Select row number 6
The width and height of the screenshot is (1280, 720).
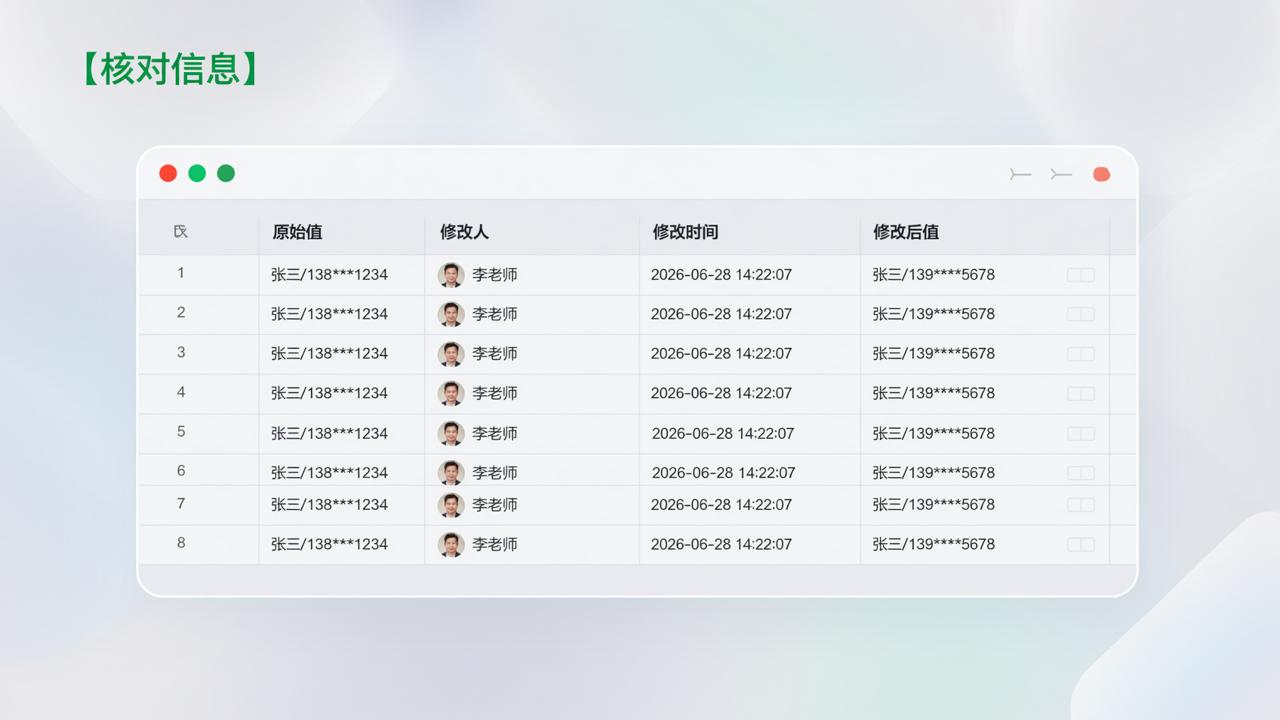tap(181, 471)
